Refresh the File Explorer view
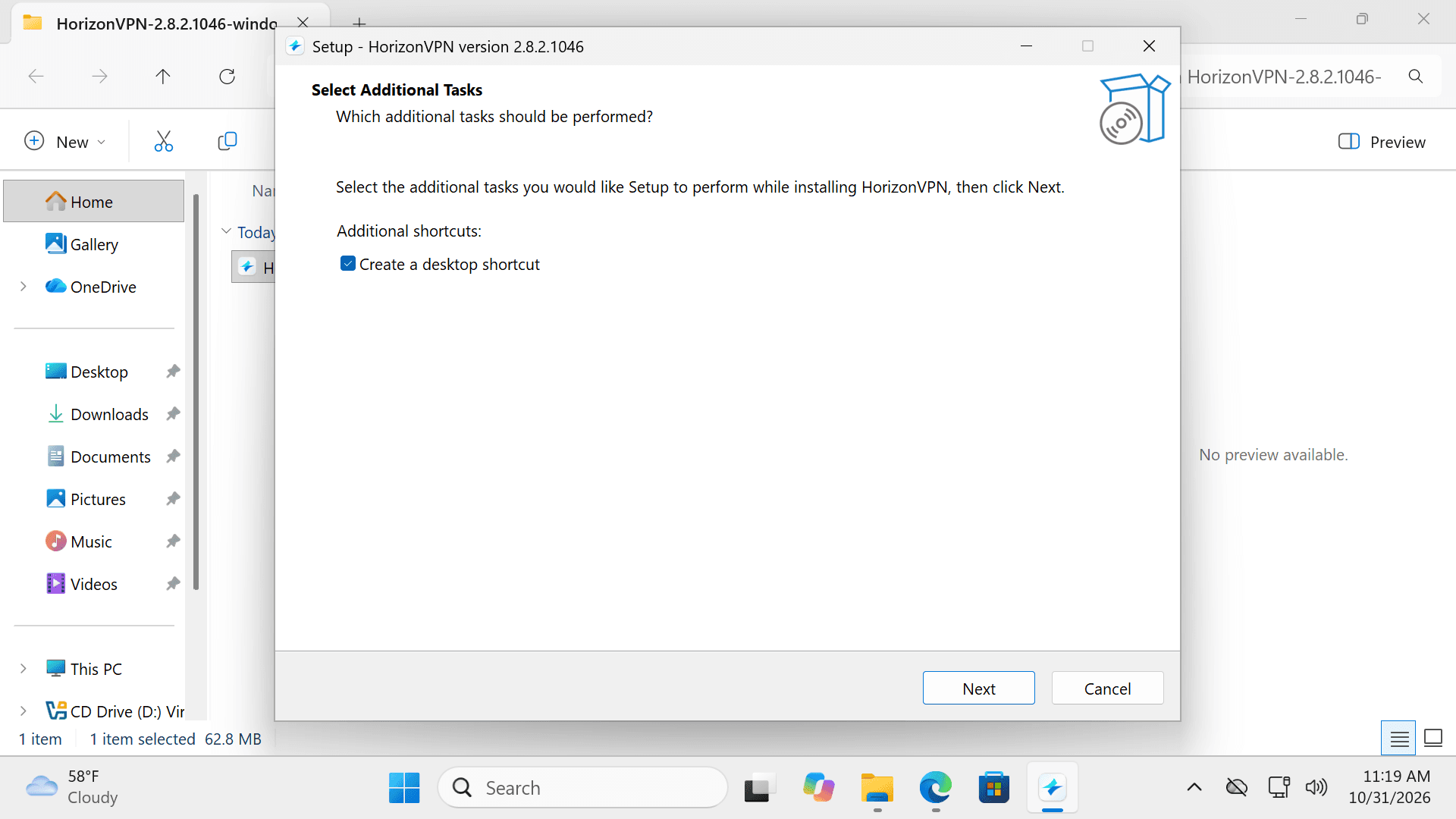This screenshot has height=819, width=1456. 227,76
